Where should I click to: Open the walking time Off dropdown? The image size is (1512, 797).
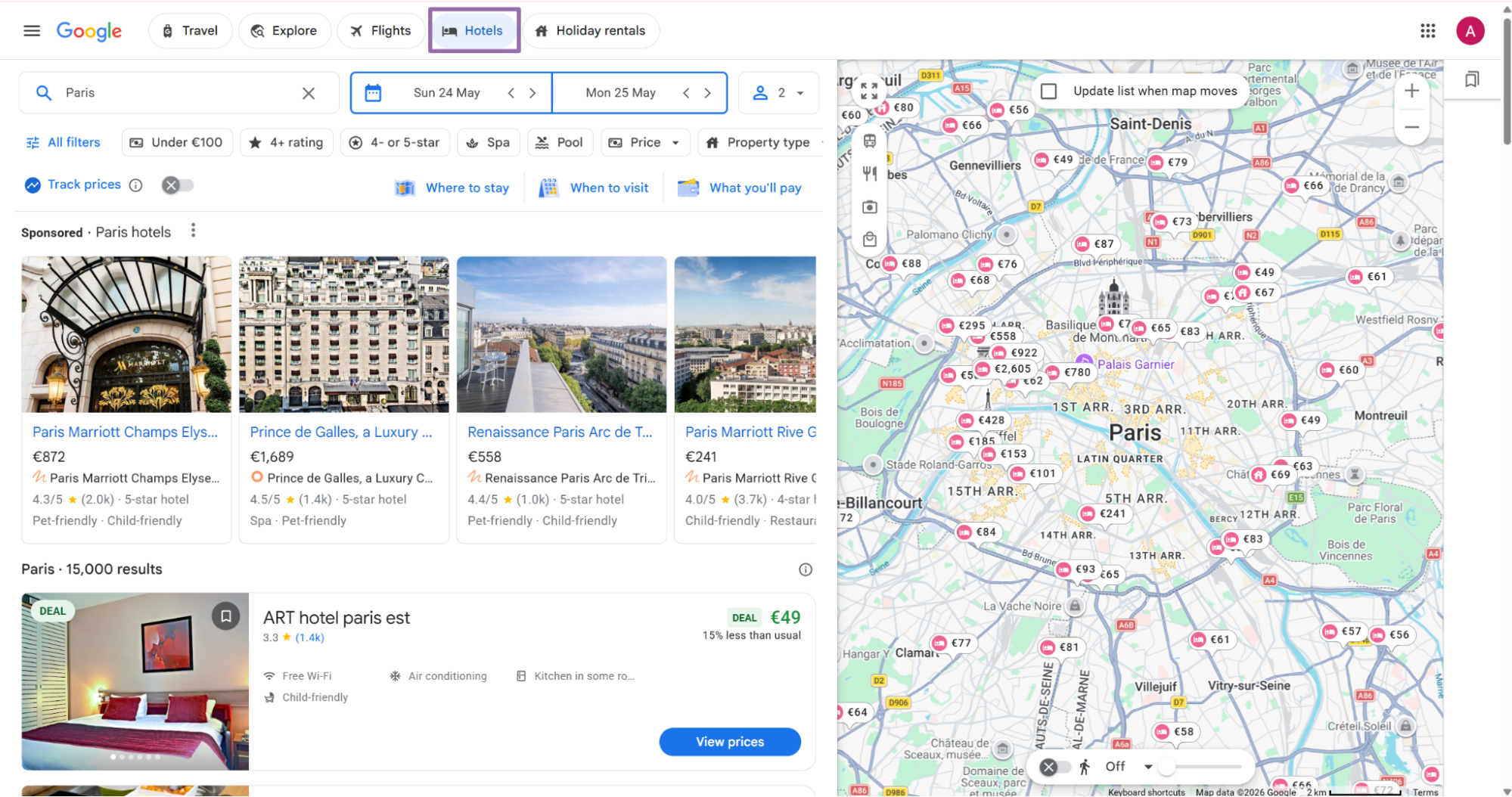[1129, 767]
